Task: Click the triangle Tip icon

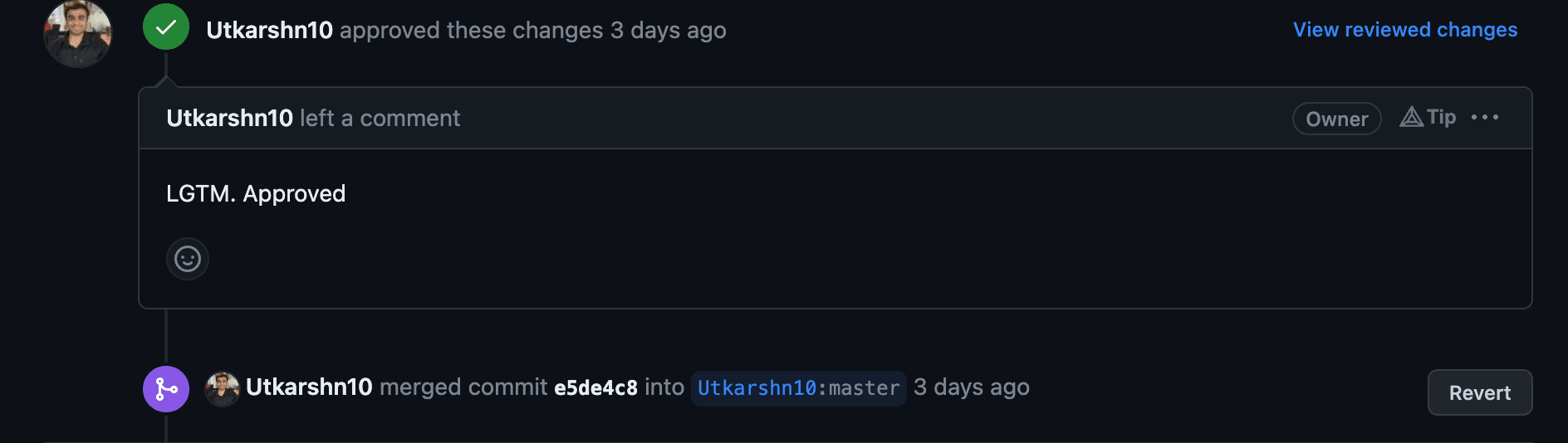Action: pos(1411,117)
